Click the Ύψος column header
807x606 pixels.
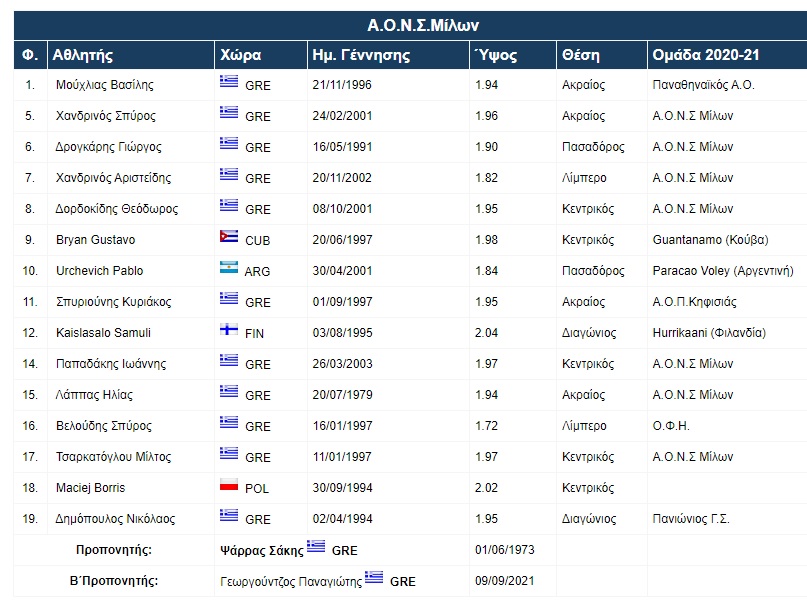coord(495,55)
